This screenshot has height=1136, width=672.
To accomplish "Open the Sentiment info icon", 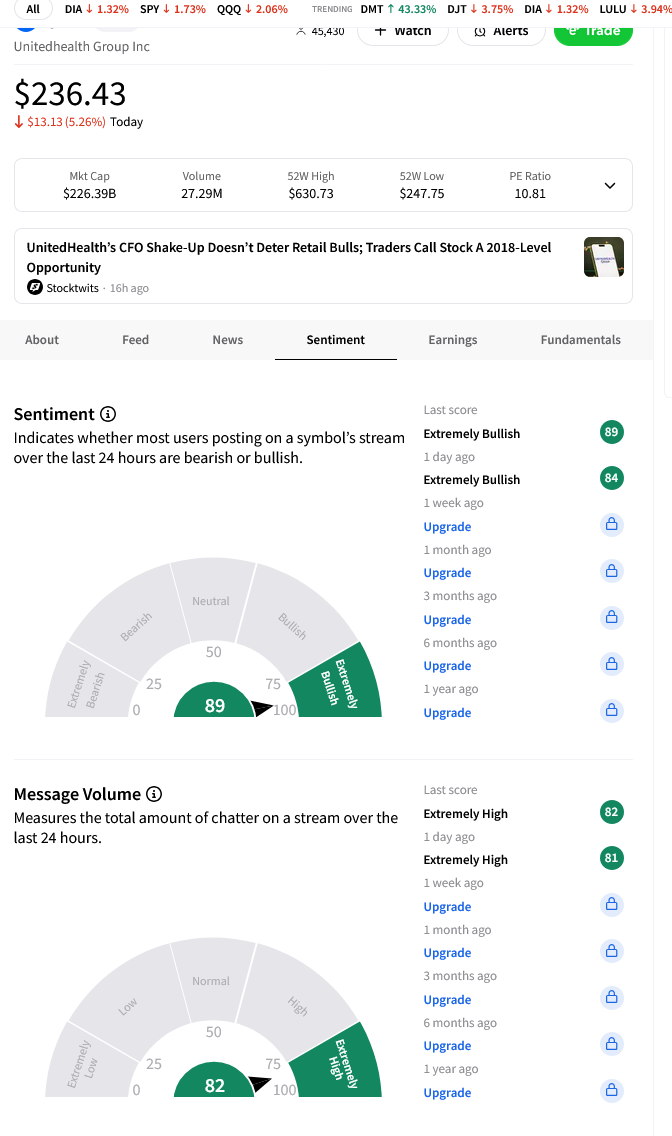I will click(x=108, y=414).
